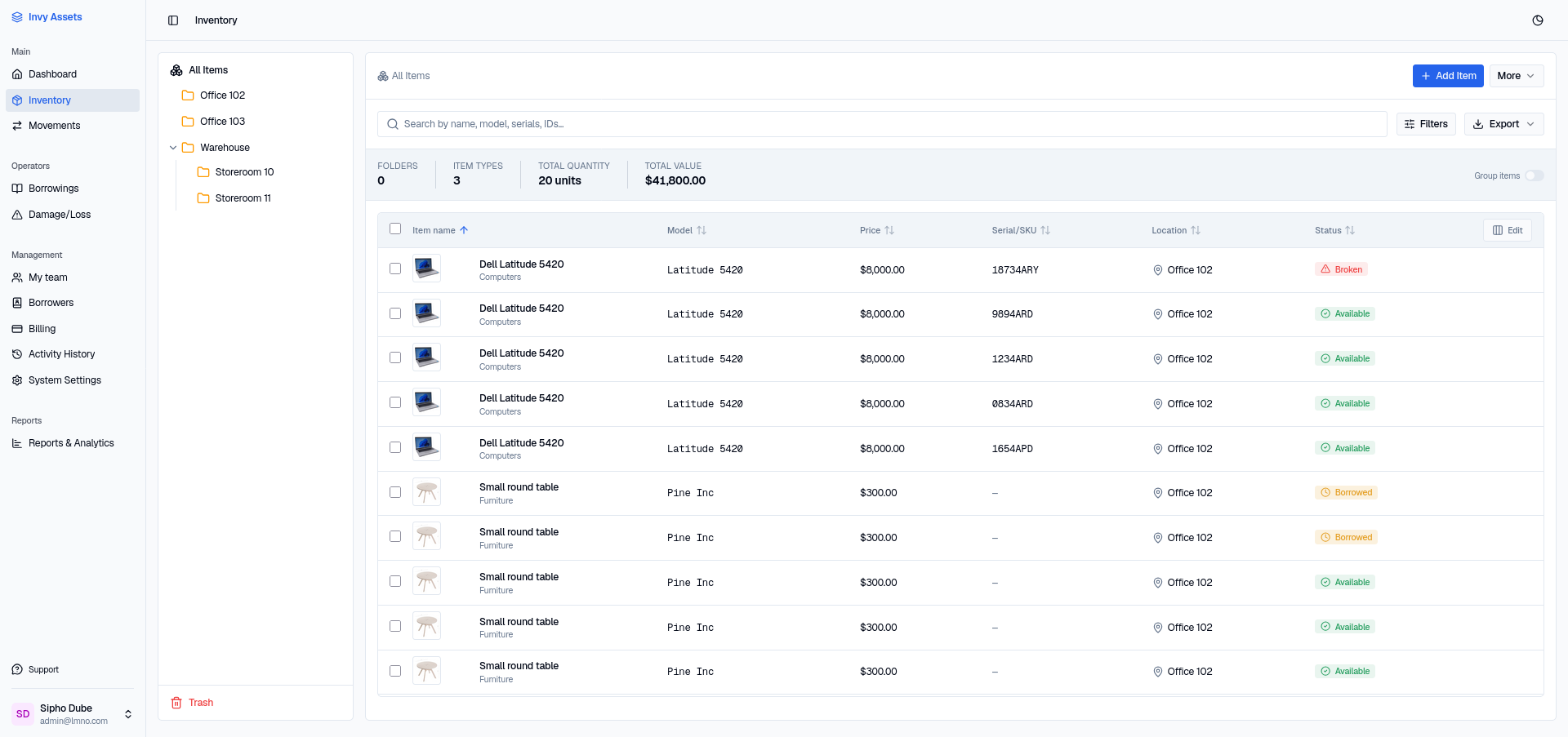Open the More dropdown
Viewport: 1568px width, 737px height.
[x=1517, y=76]
